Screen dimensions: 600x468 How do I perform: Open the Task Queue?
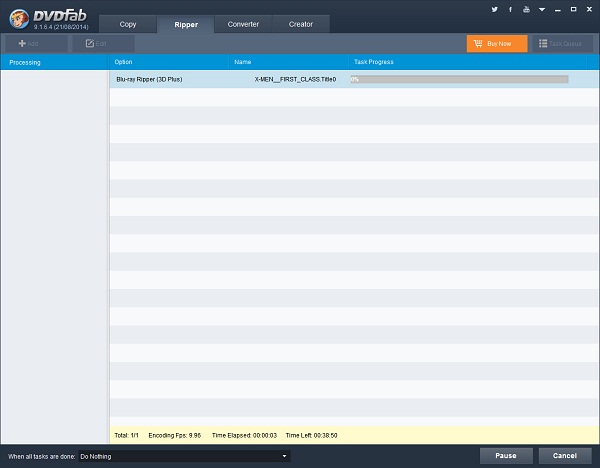coord(562,44)
